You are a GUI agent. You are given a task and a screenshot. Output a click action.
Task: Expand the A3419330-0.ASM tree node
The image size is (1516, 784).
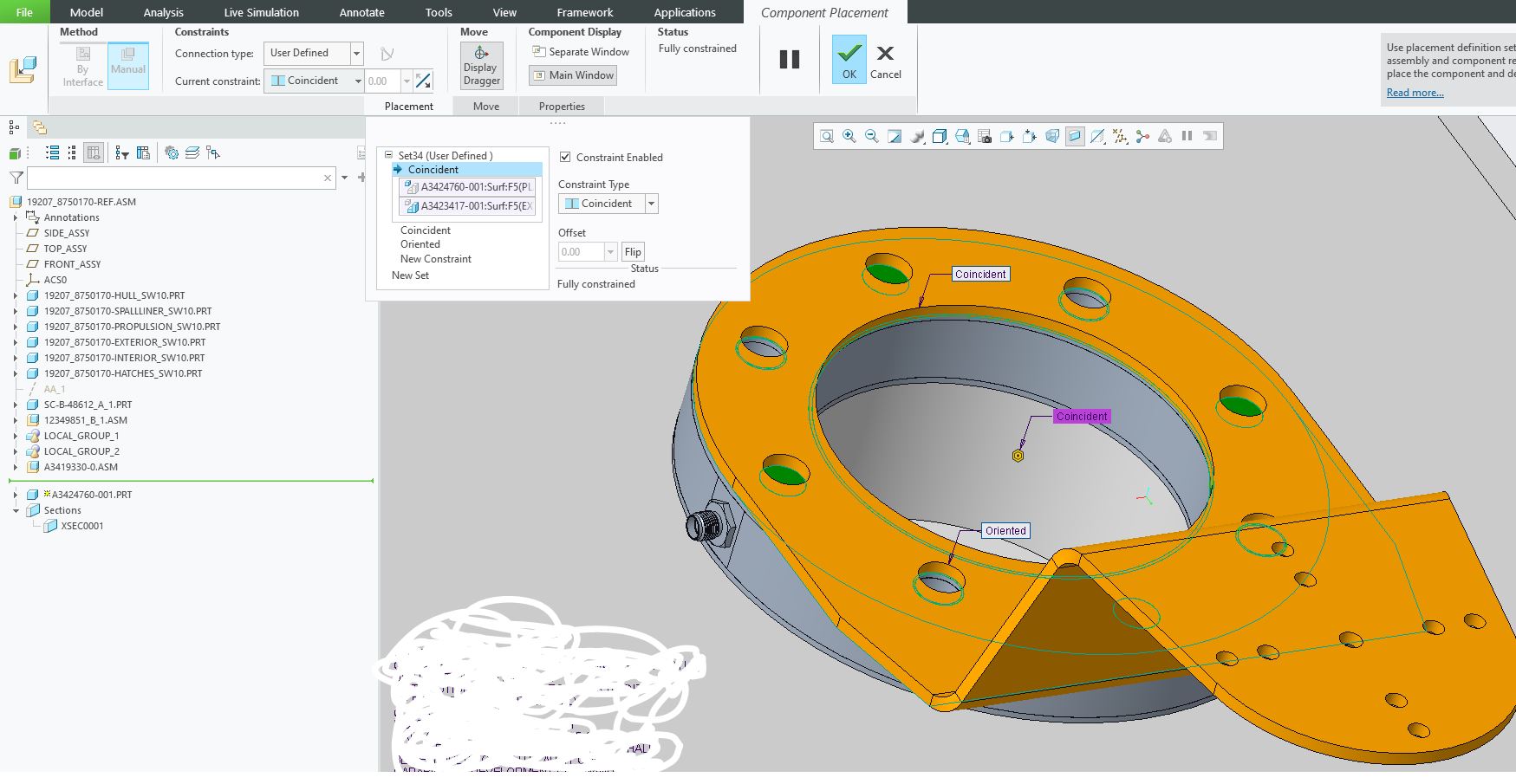pos(16,467)
